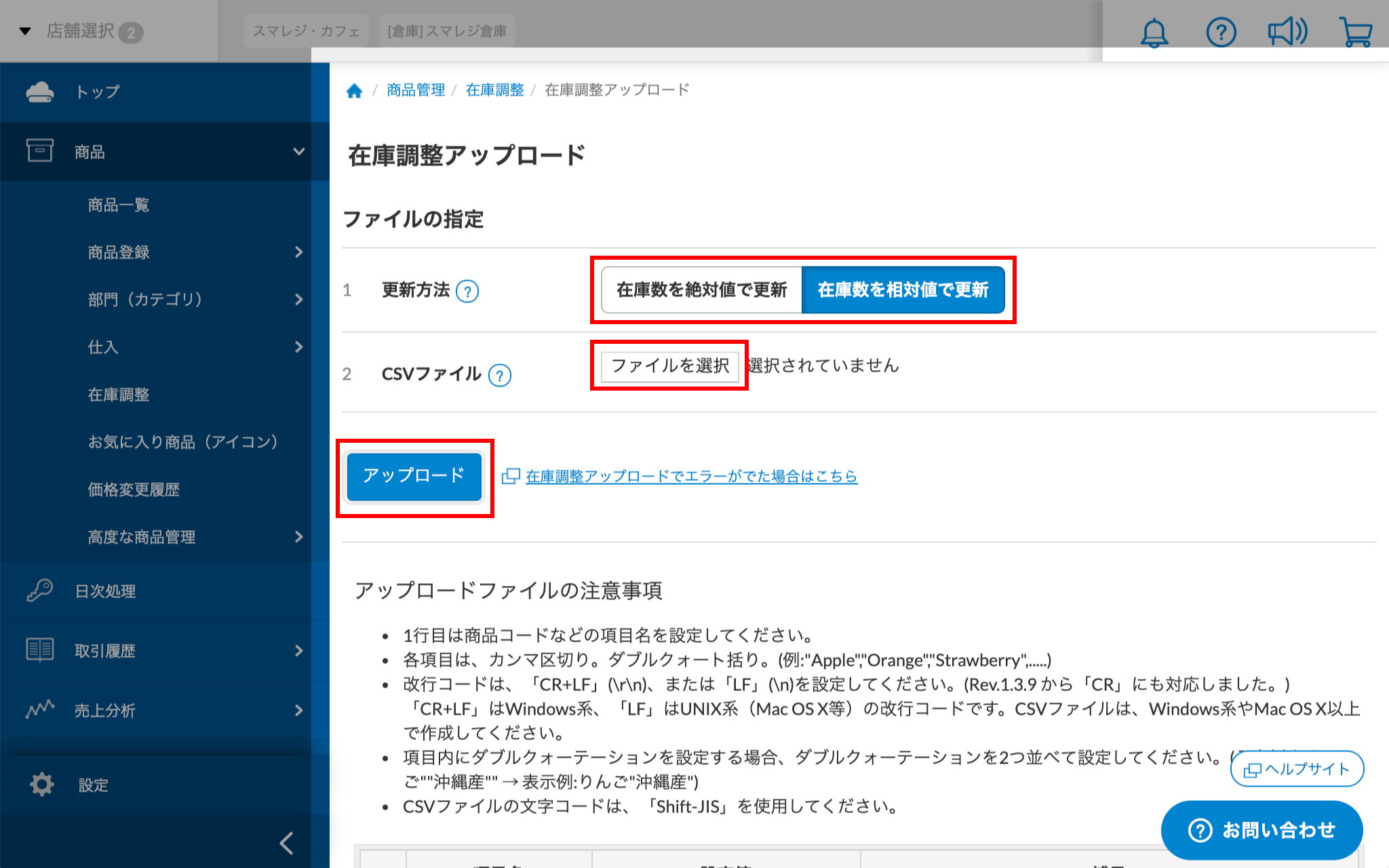Click ファイルを選択 file chooser
The image size is (1389, 868).
(x=669, y=366)
